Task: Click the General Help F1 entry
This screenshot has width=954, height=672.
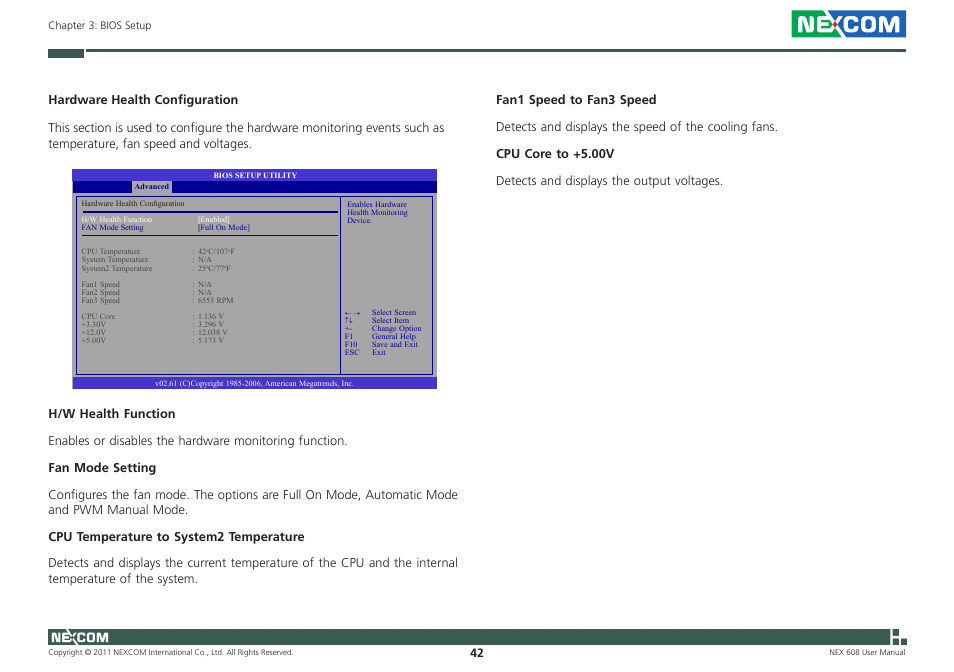Action: coord(381,336)
